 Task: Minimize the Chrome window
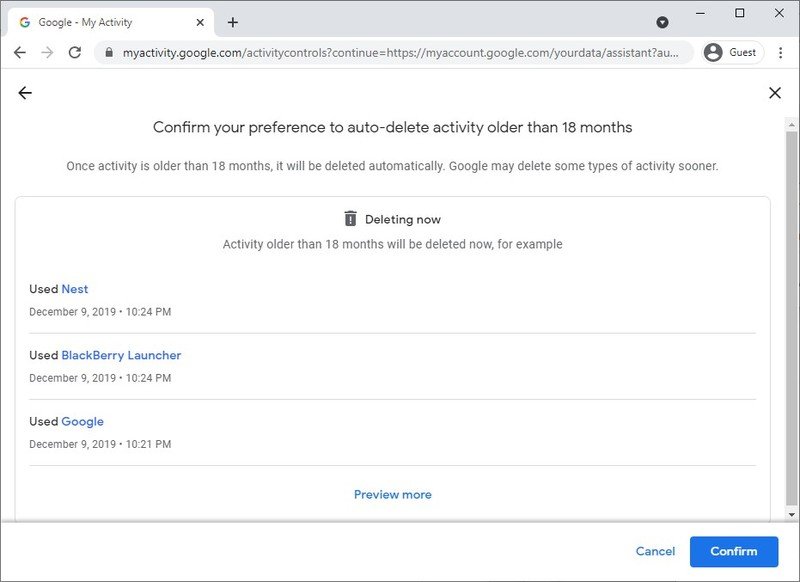tap(701, 13)
